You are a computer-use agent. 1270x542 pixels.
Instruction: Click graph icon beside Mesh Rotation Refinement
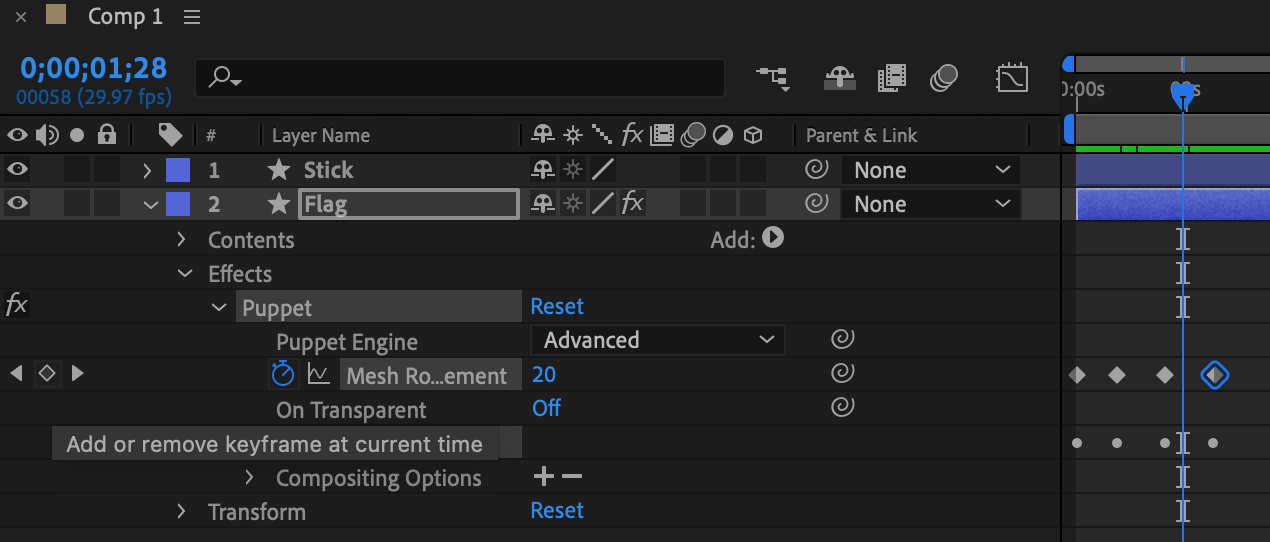coord(318,374)
